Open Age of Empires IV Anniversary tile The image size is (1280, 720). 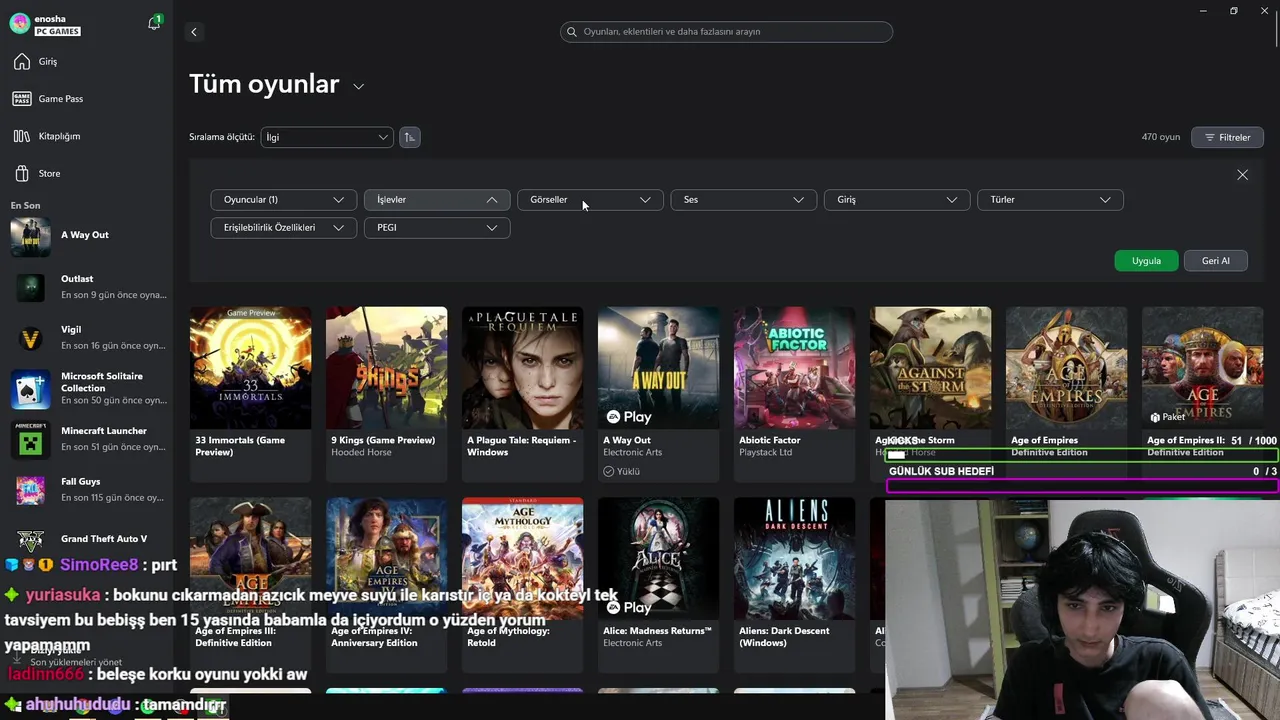[386, 585]
